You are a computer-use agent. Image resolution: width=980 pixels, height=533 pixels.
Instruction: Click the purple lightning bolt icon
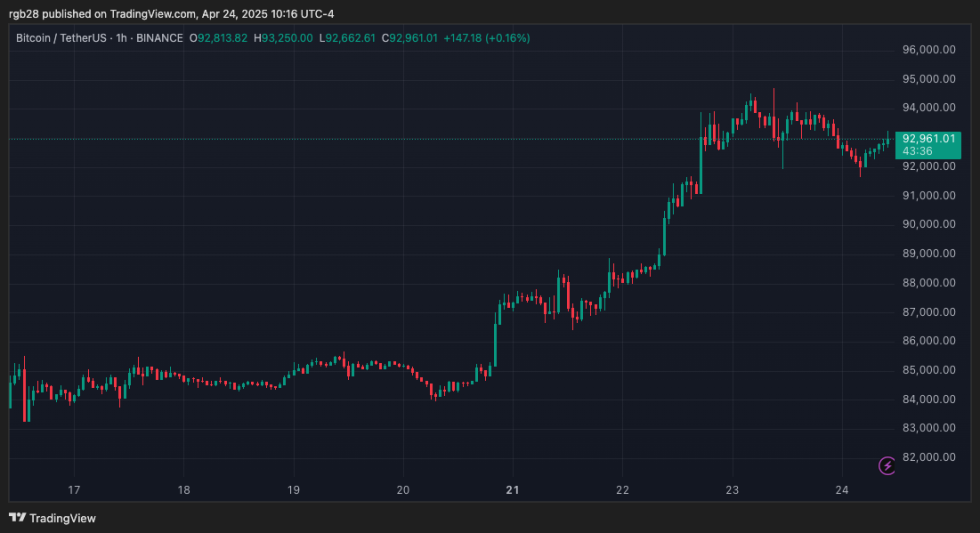[x=887, y=465]
